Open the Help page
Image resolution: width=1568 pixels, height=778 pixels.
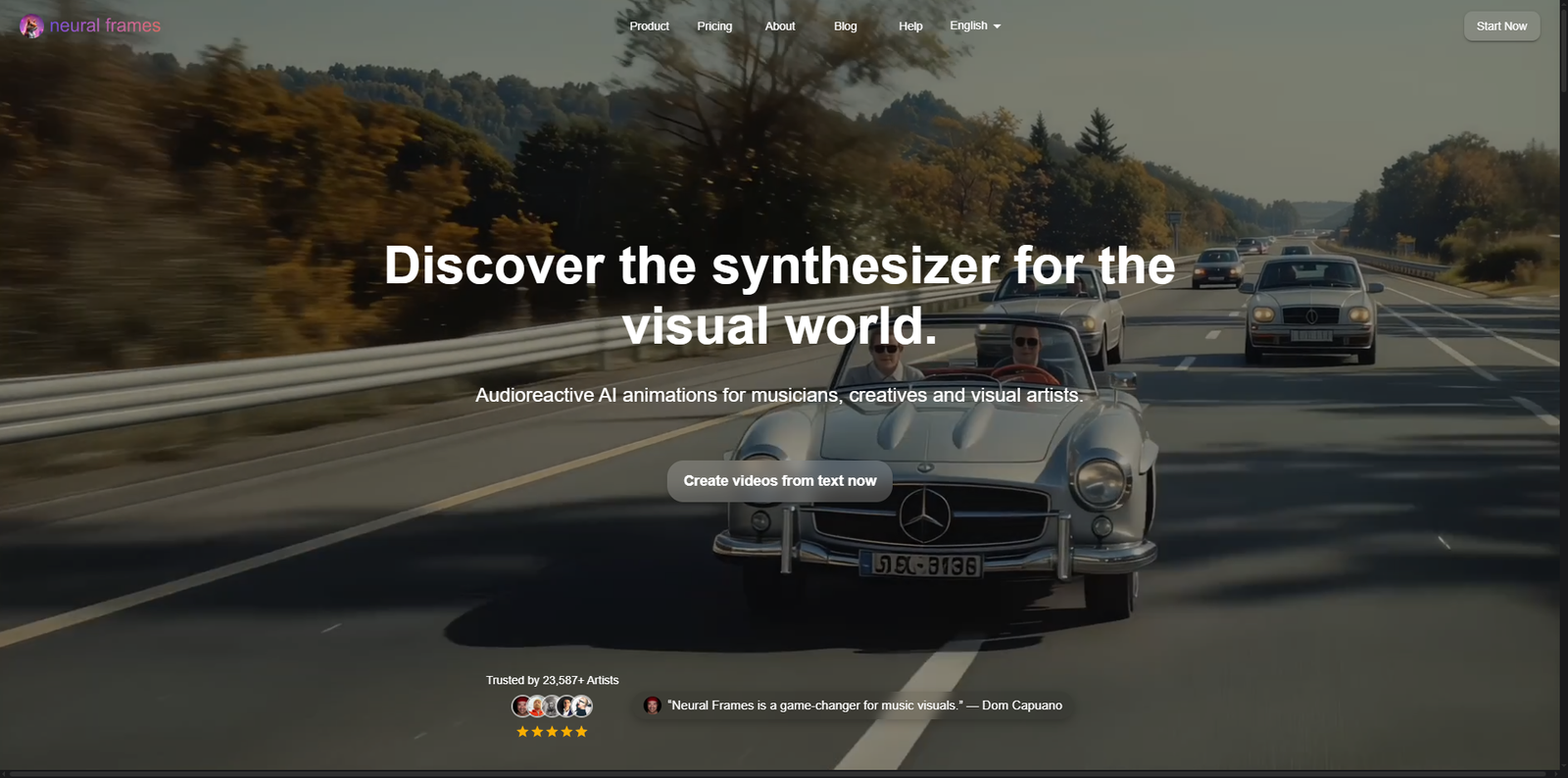click(910, 26)
